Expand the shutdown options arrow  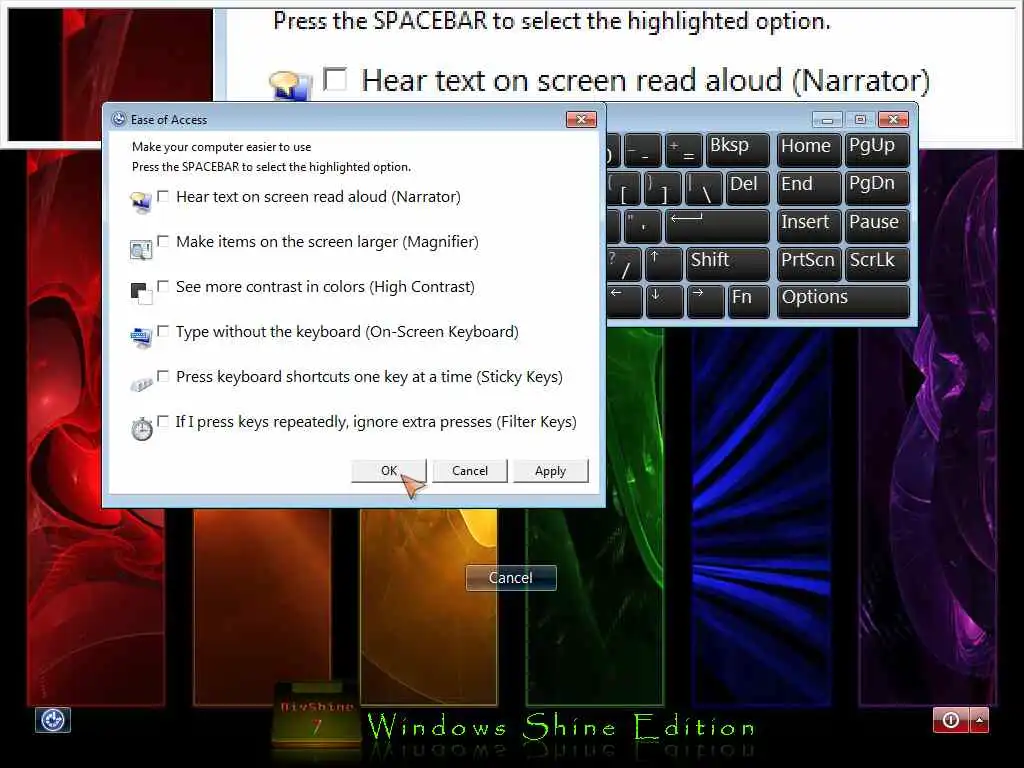[980, 720]
